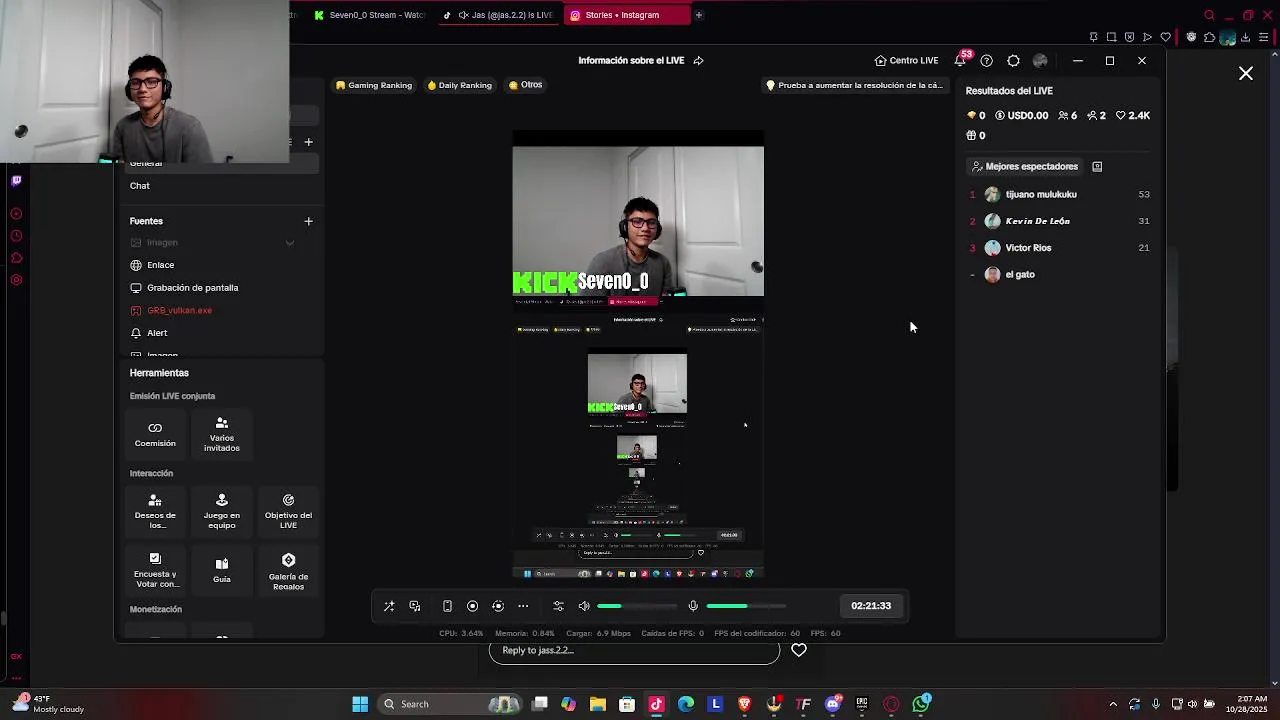The width and height of the screenshot is (1280, 720).
Task: Open the Otros ranking tab
Action: point(525,85)
